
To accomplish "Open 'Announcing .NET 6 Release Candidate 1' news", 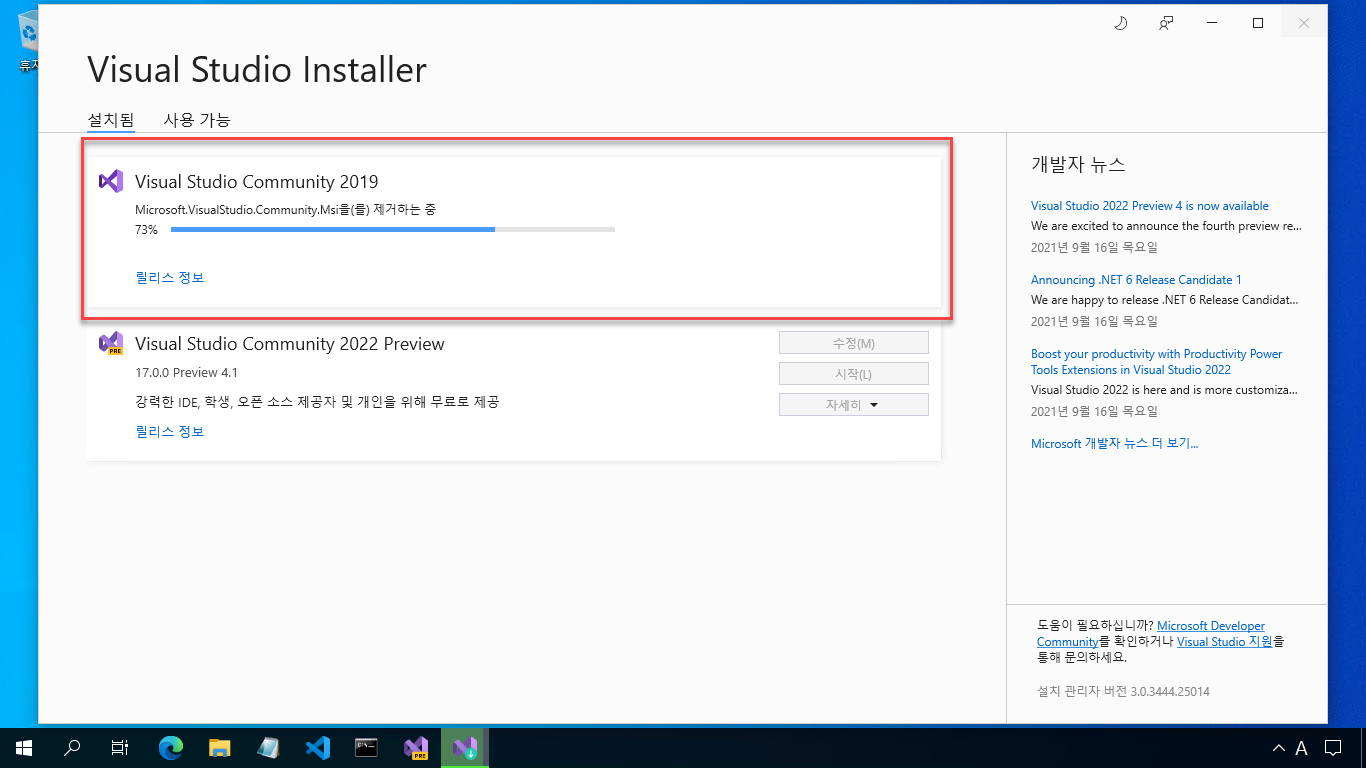I will (1136, 280).
